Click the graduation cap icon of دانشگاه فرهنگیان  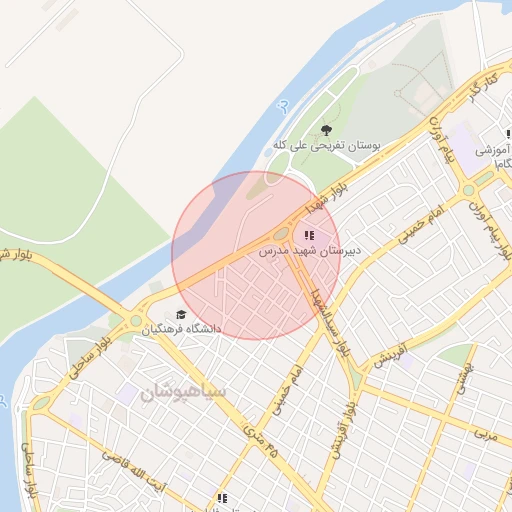coord(181,314)
